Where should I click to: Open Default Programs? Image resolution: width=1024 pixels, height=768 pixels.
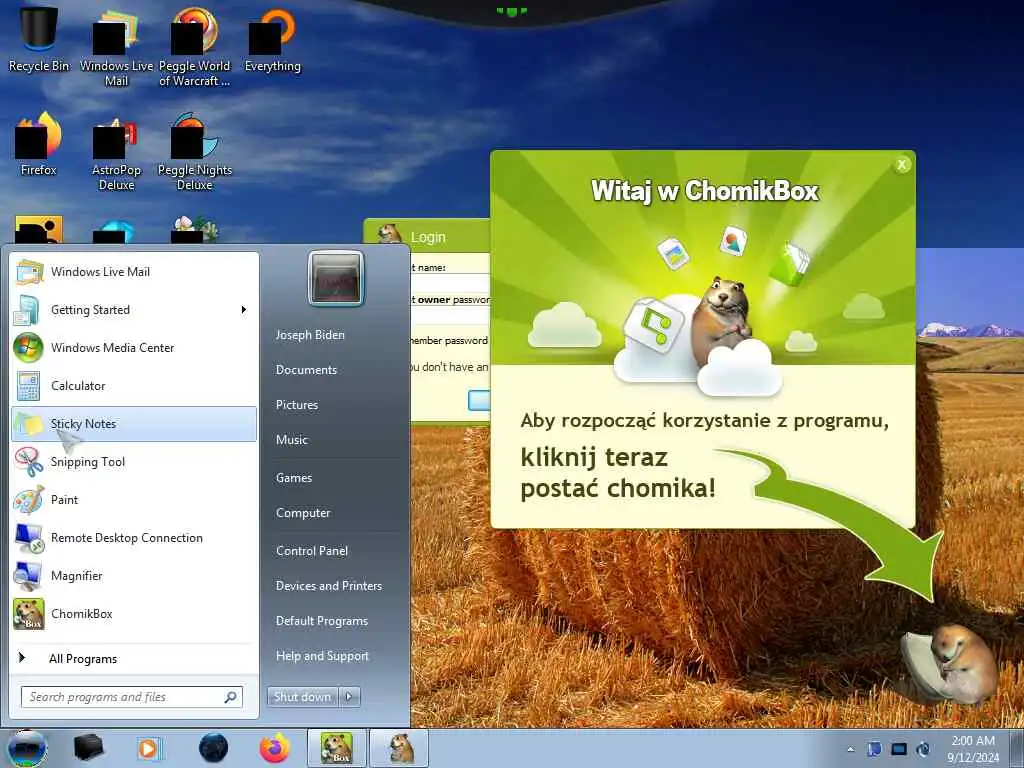[x=322, y=621]
